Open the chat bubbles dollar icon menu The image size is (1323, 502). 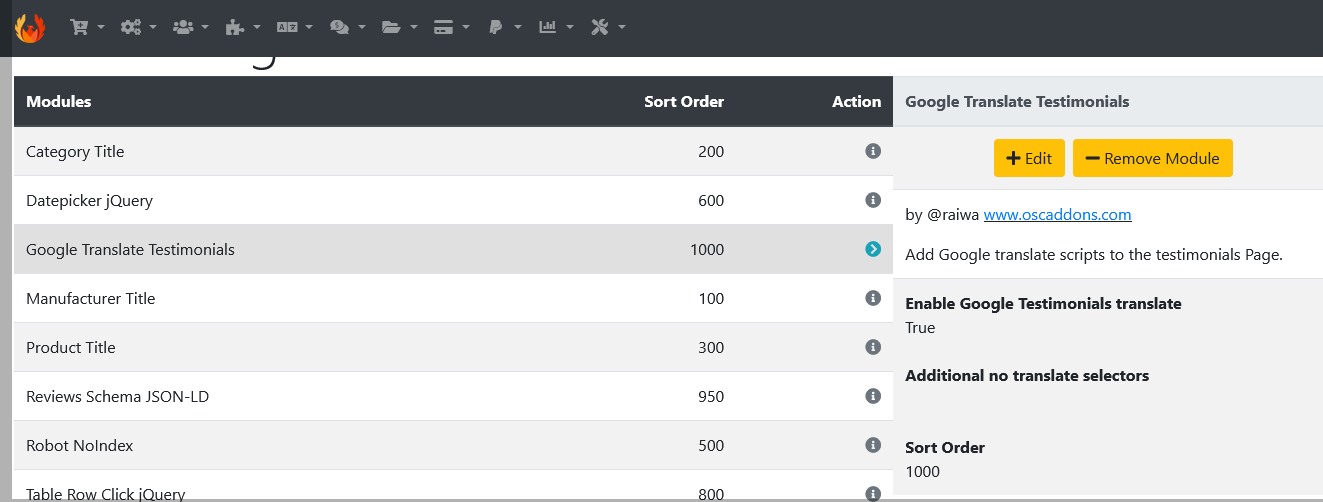(346, 27)
